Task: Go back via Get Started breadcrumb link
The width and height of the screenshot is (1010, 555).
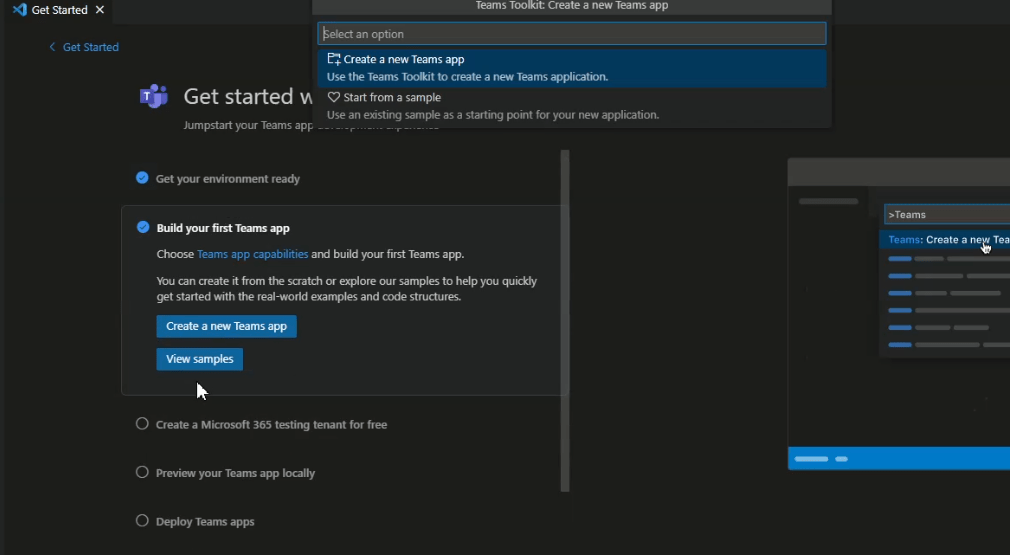Action: click(x=90, y=47)
